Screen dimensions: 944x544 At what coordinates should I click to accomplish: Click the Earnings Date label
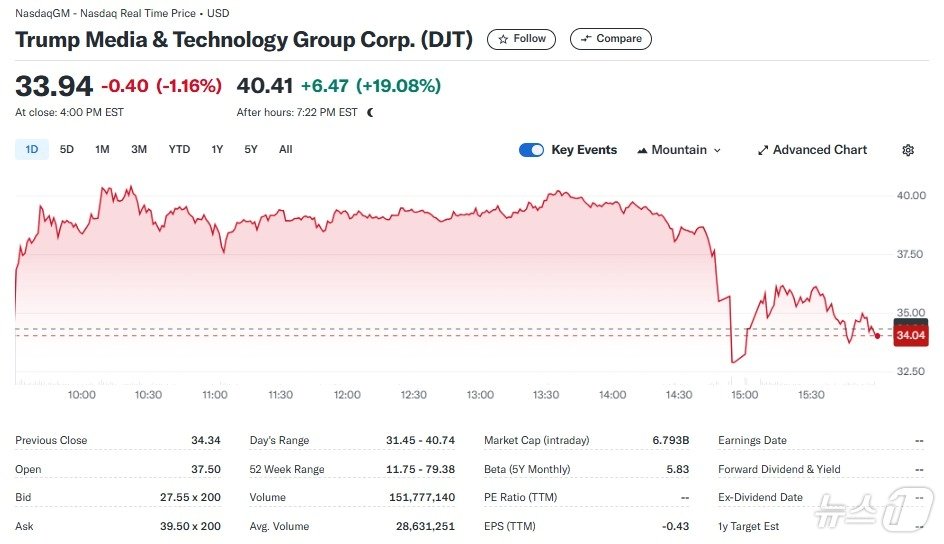tap(752, 440)
